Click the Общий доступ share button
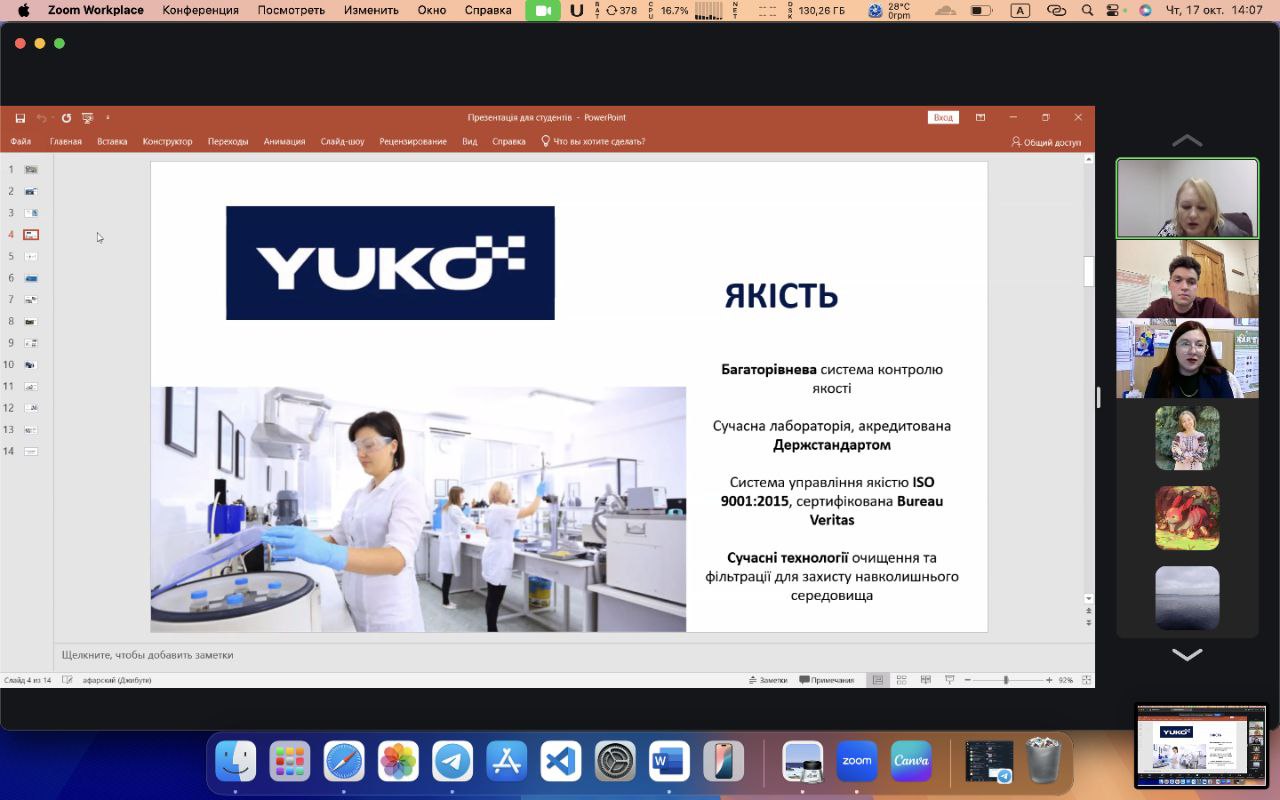The image size is (1280, 800). coord(1046,142)
